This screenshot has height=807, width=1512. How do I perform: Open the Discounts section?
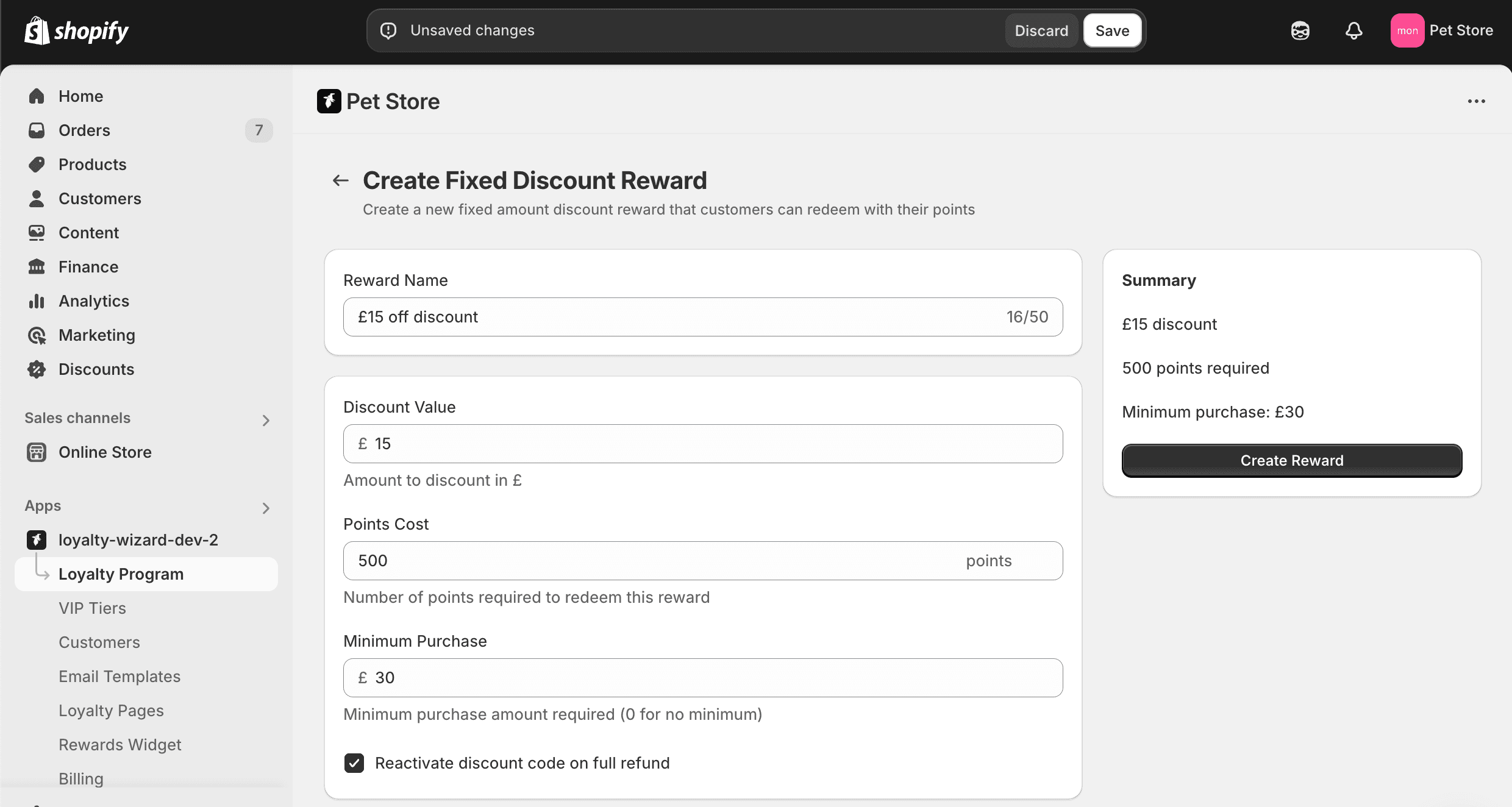(x=96, y=369)
